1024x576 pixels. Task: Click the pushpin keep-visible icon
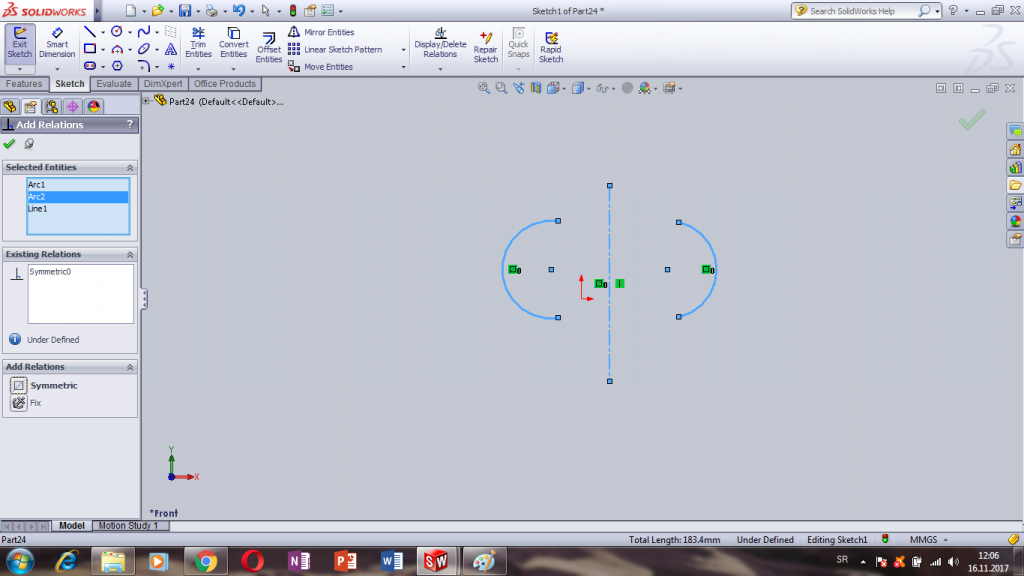click(29, 144)
